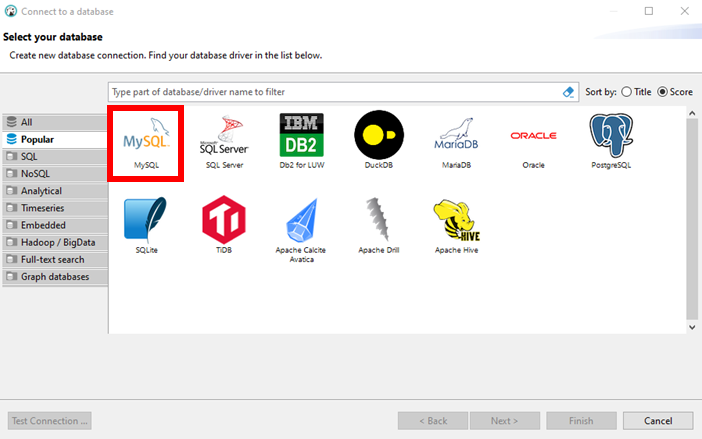Image resolution: width=702 pixels, height=439 pixels.
Task: Click the Finish button
Action: (x=581, y=421)
